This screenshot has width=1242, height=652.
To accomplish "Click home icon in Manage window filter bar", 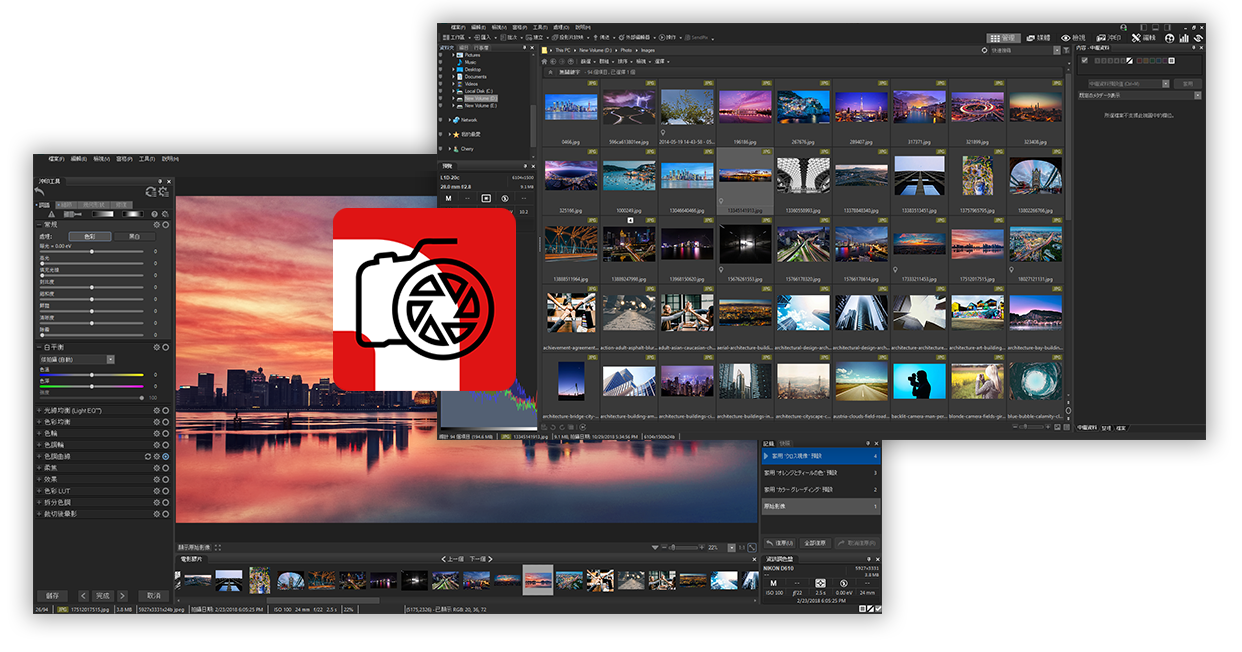I will click(545, 61).
